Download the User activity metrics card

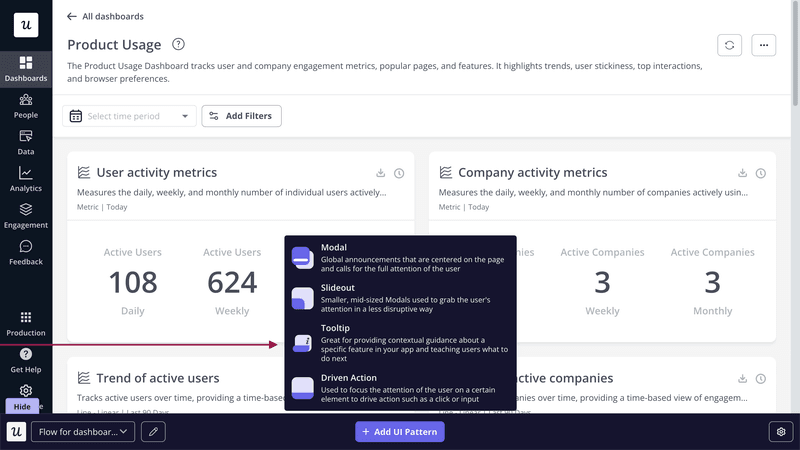(x=381, y=173)
